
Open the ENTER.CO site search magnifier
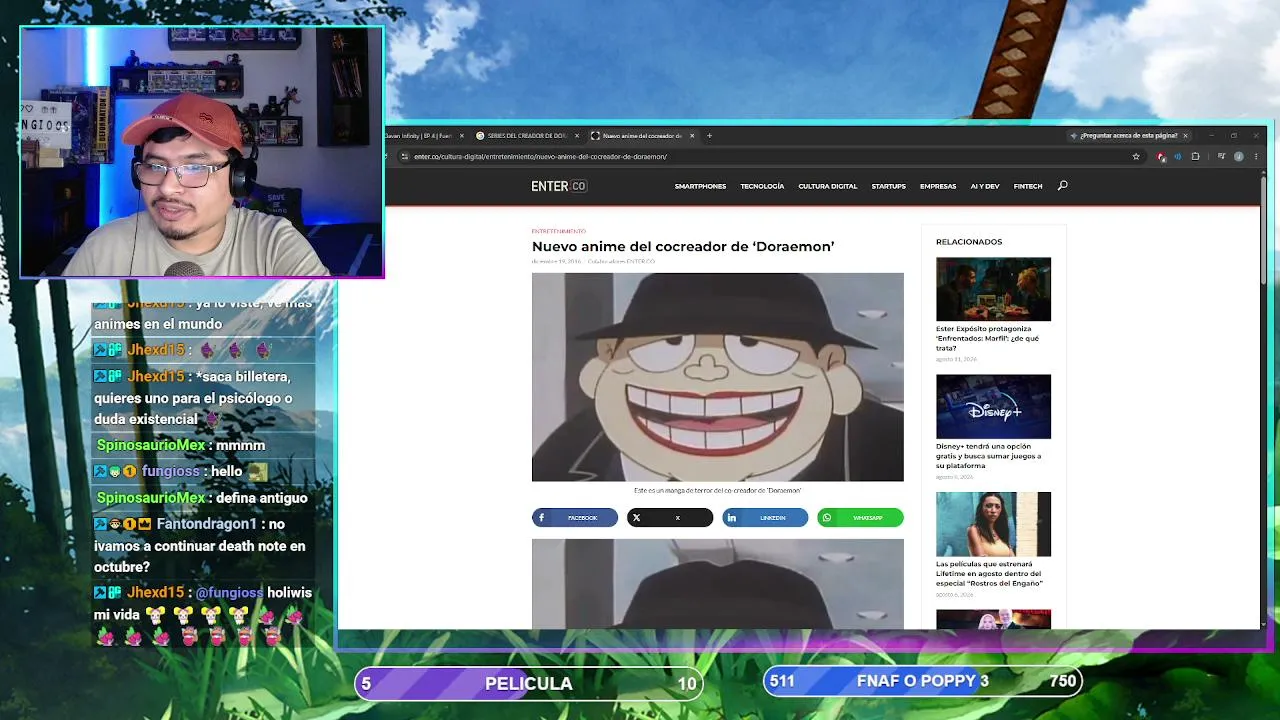[x=1062, y=185]
